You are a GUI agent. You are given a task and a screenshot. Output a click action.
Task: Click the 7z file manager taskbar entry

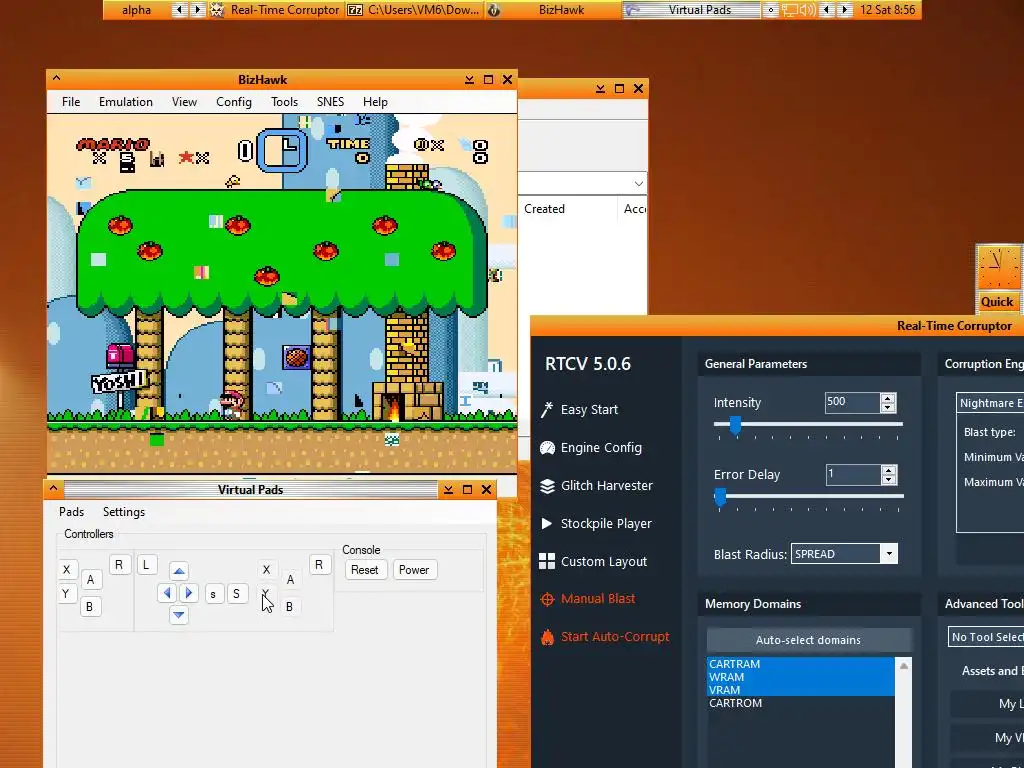coord(415,10)
